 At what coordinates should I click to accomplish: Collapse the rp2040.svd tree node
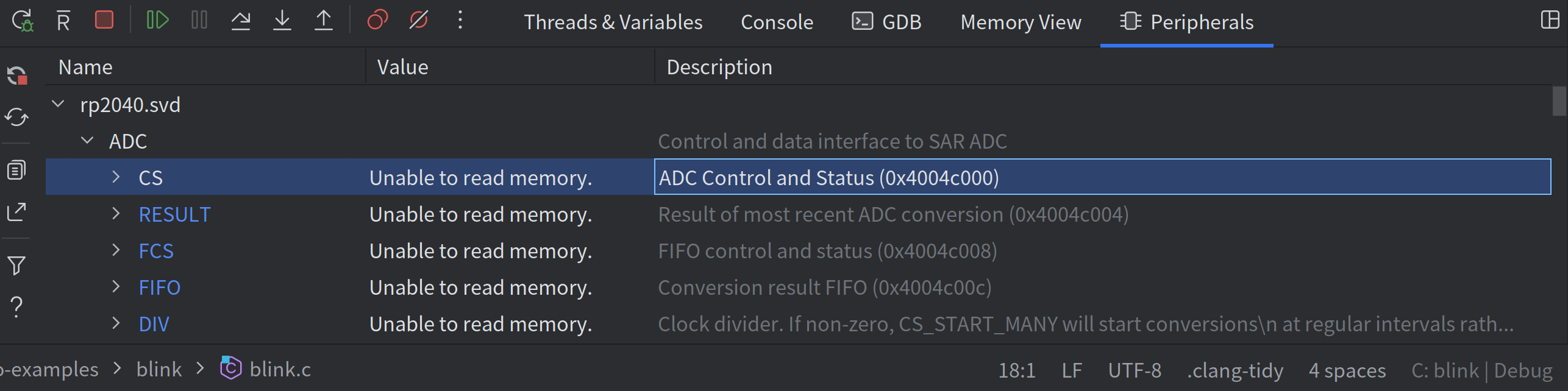[59, 104]
